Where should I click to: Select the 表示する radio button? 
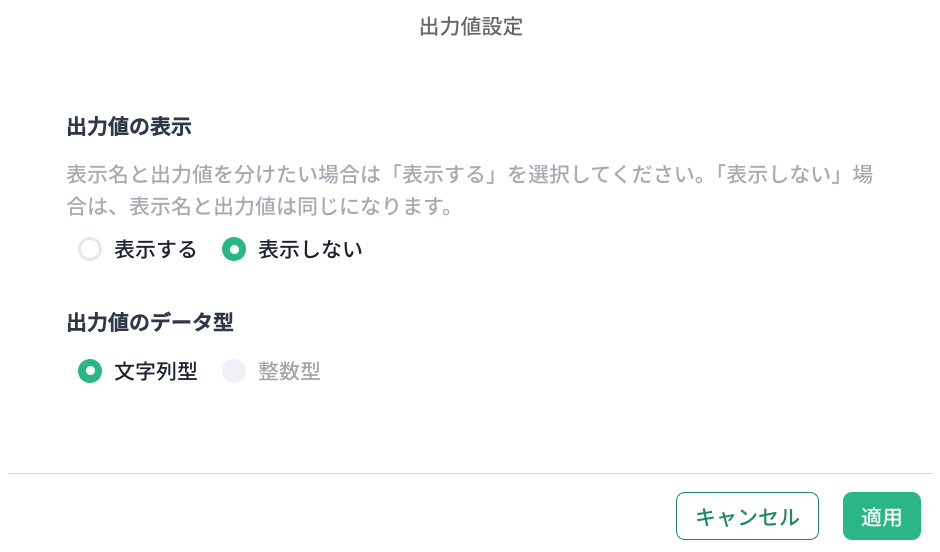click(90, 249)
